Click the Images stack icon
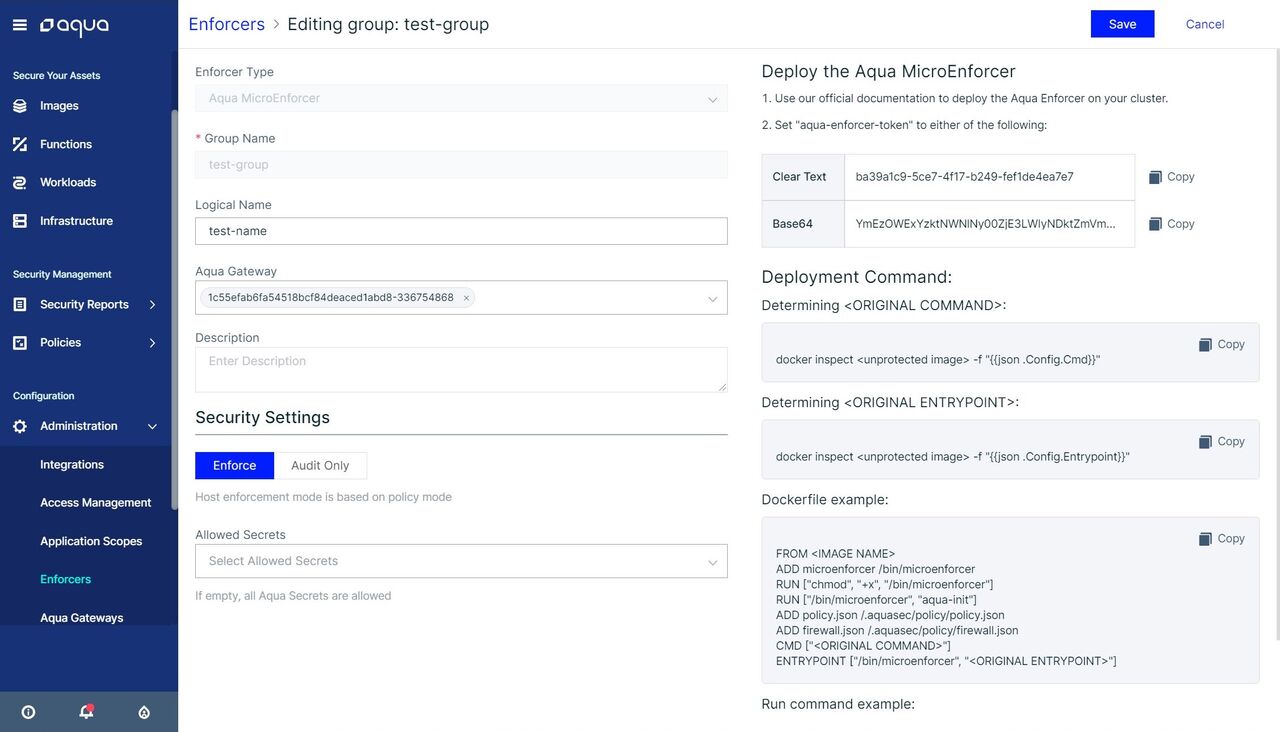1280x732 pixels. pos(20,106)
